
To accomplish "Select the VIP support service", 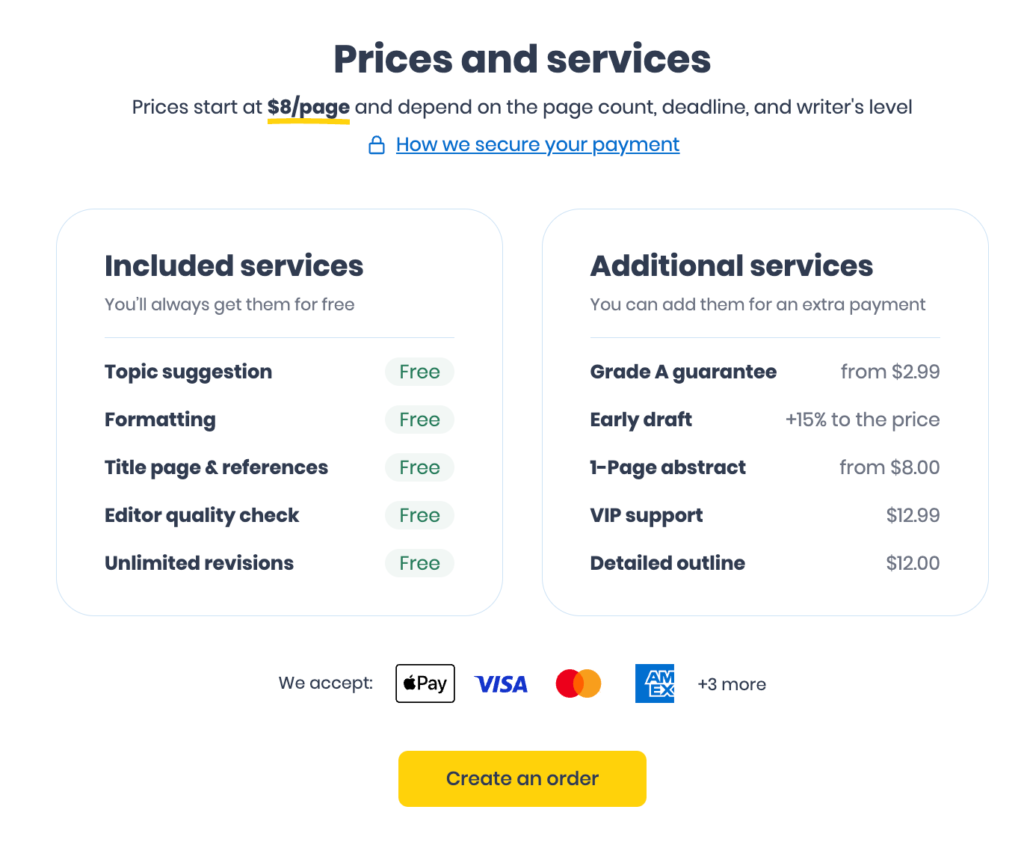I will [x=646, y=515].
